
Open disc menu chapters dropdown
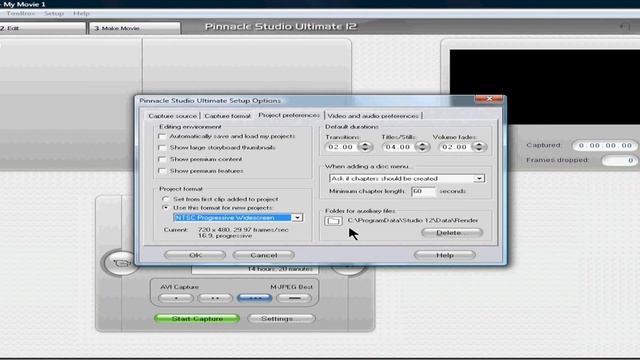coord(479,179)
